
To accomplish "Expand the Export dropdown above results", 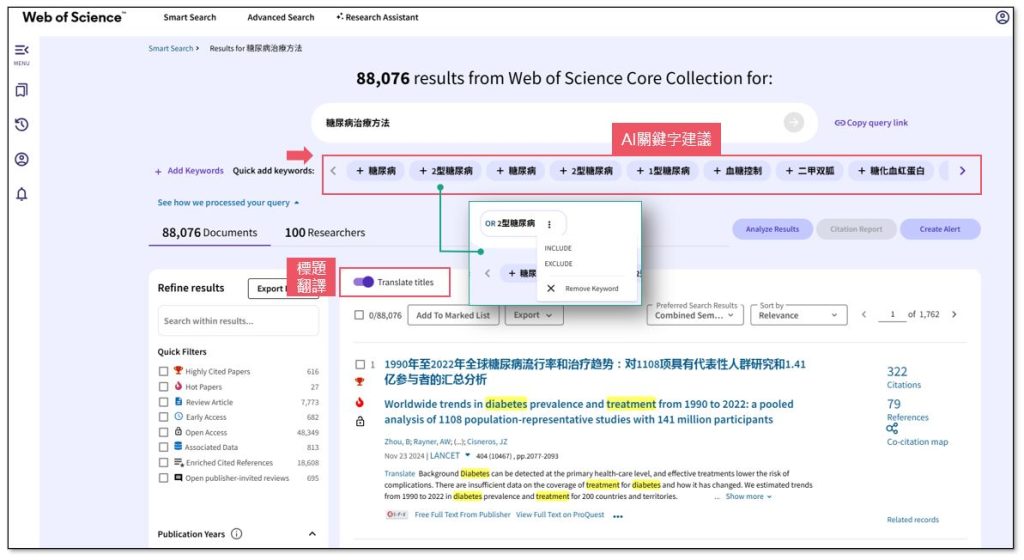I will (535, 315).
